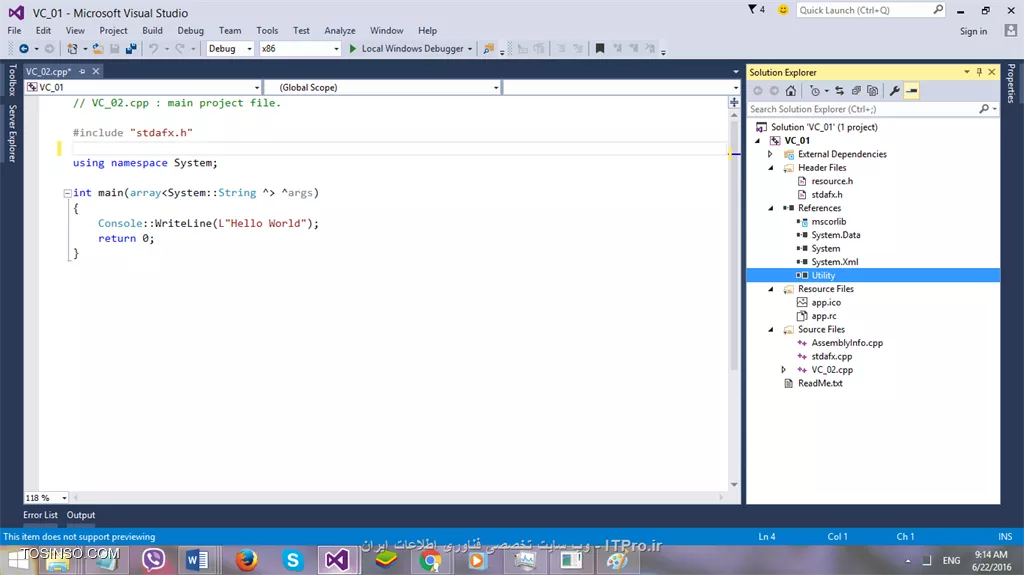The height and width of the screenshot is (575, 1024).
Task: Toggle the Preview Selected Items button
Action: point(912,91)
